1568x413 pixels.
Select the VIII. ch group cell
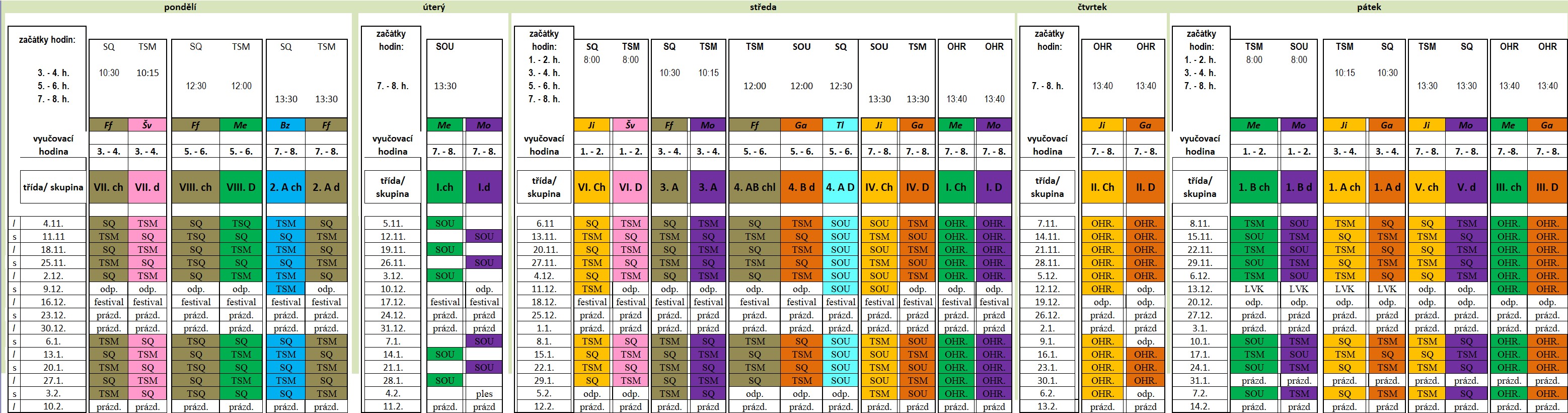(x=195, y=187)
